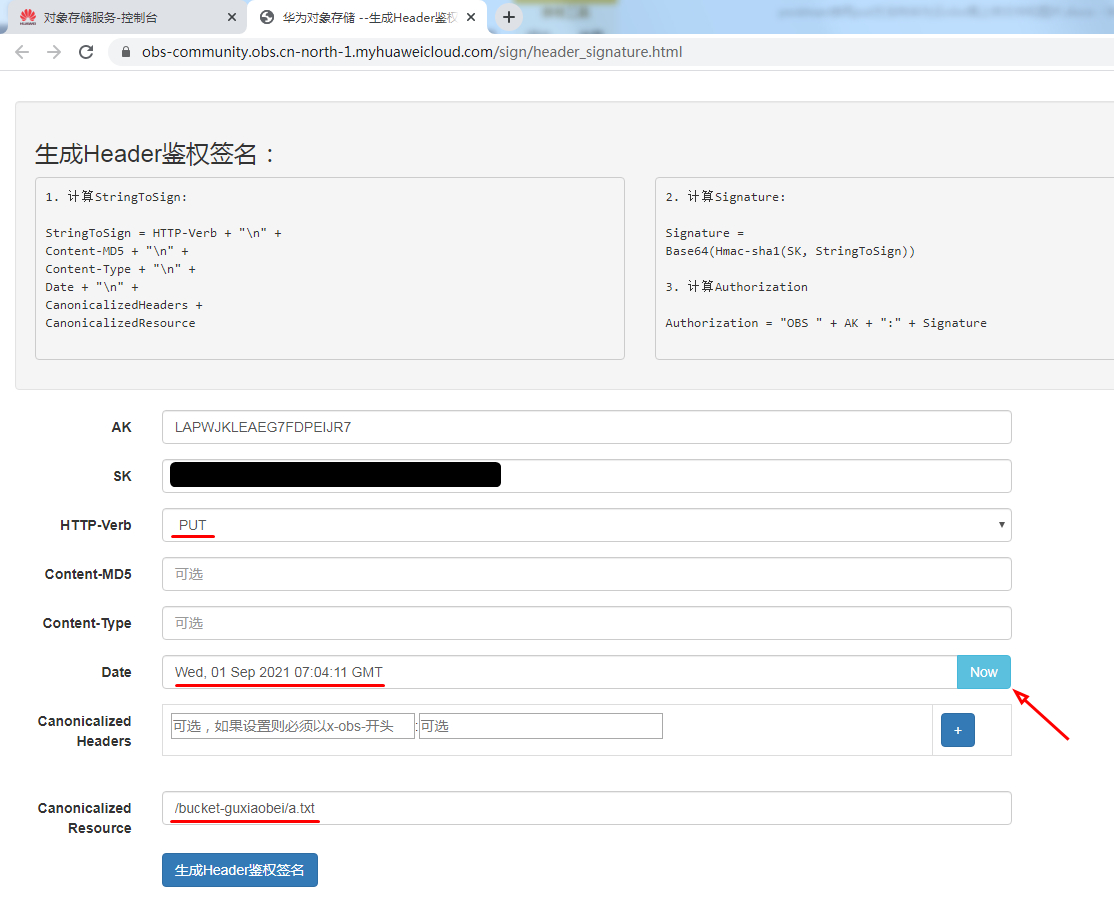The image size is (1114, 907).
Task: Click the padlock icon in address bar
Action: point(124,51)
